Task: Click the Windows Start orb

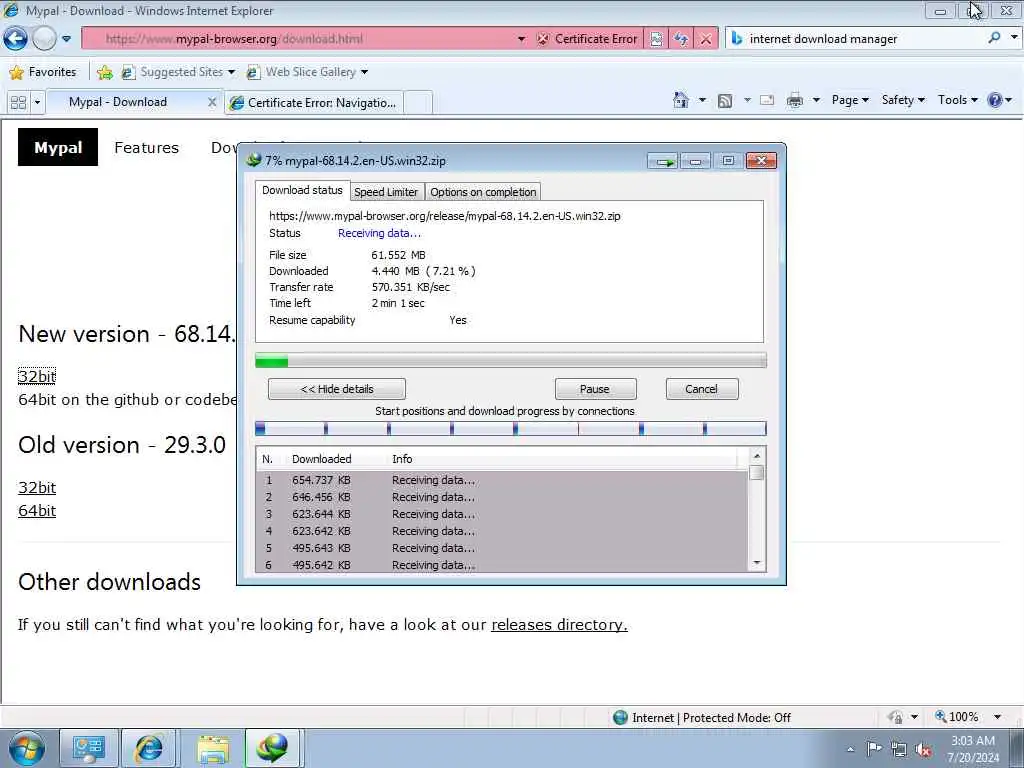Action: click(27, 748)
